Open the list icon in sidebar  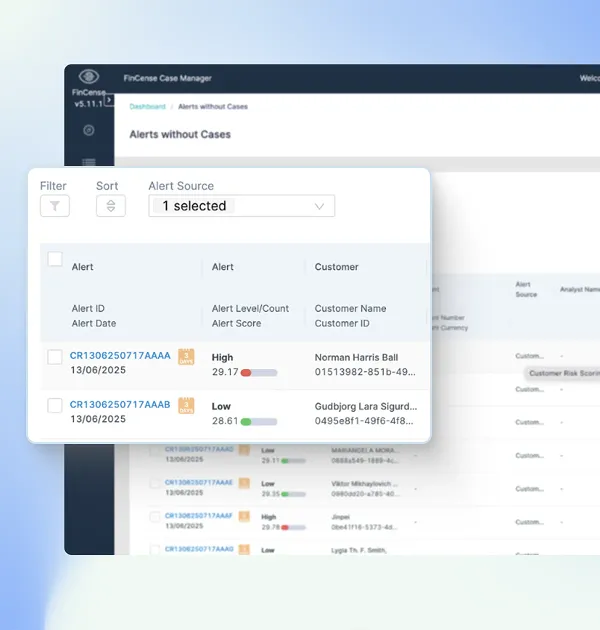89,162
